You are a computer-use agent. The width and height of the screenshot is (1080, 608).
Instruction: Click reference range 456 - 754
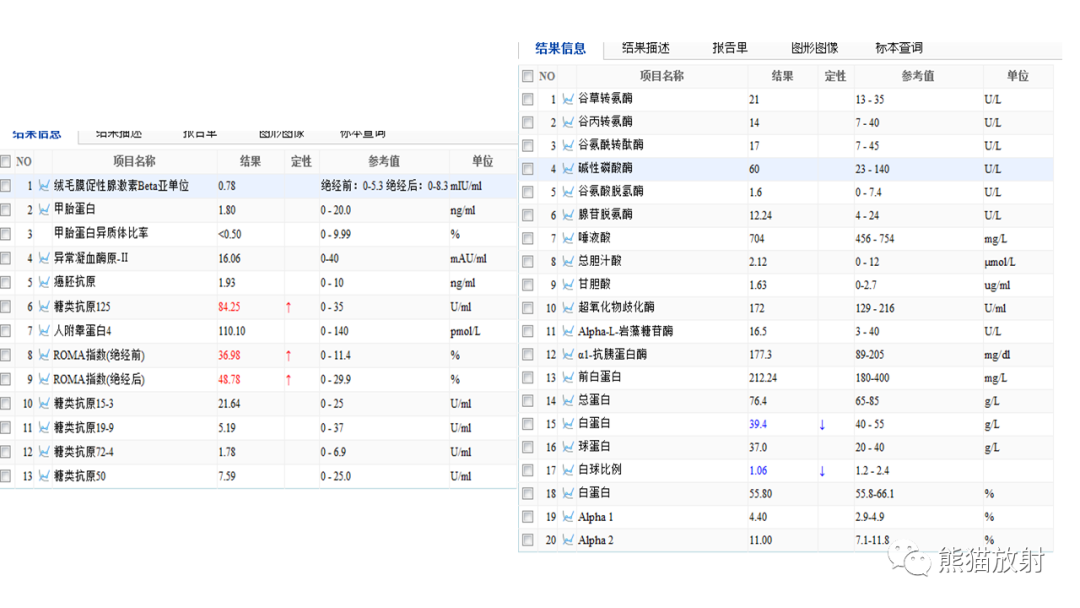point(875,238)
